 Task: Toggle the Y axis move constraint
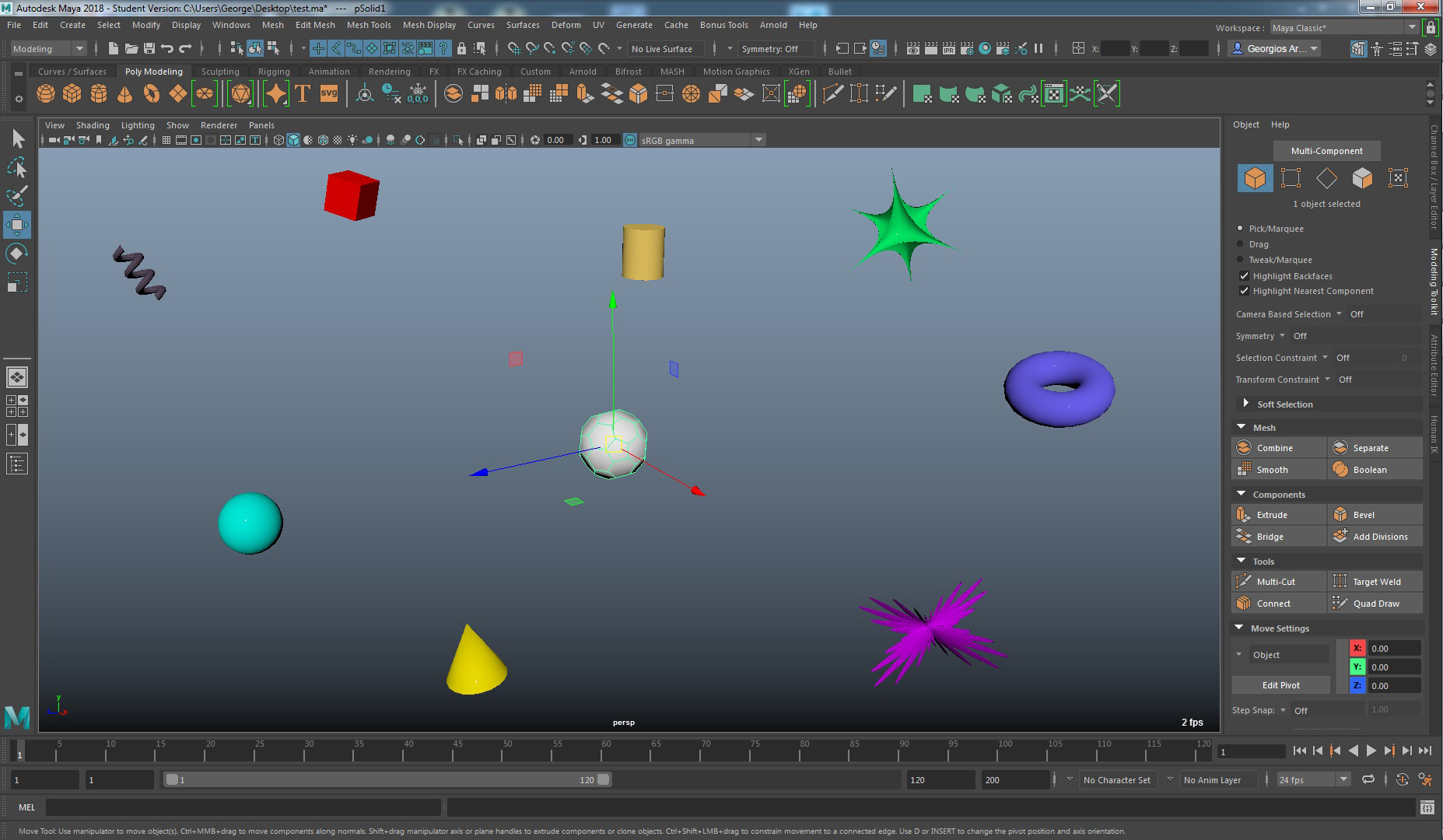pos(1357,667)
